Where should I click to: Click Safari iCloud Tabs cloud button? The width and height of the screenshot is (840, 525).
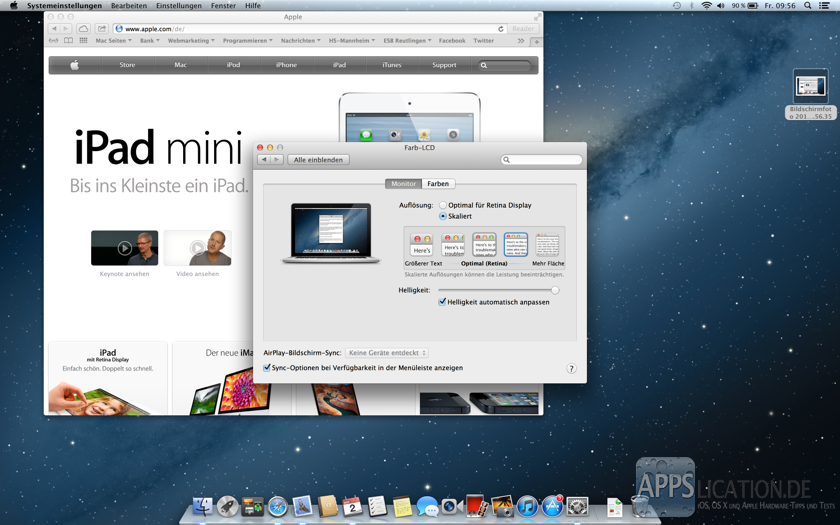tap(83, 29)
